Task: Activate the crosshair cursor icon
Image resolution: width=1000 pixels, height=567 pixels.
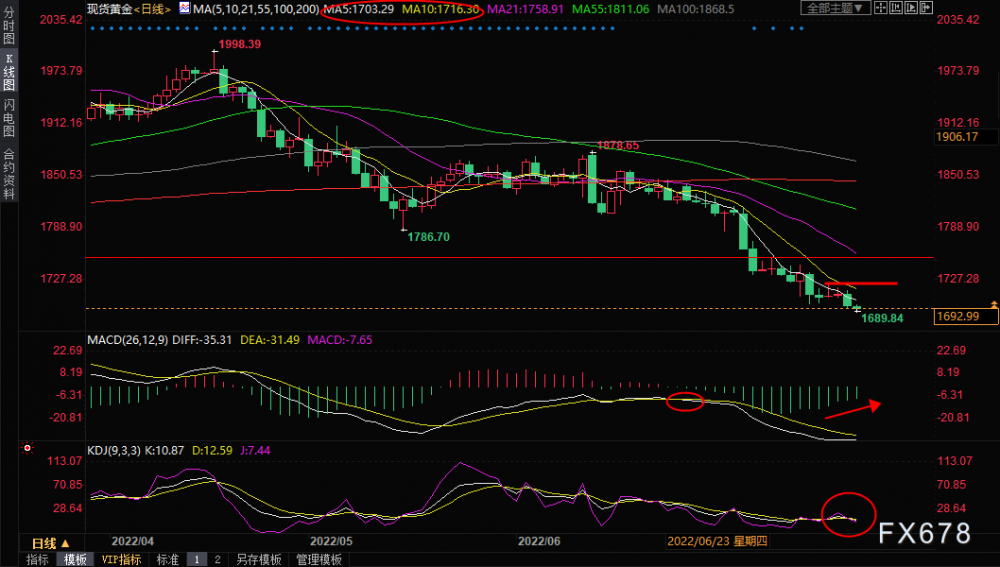Action: 881,8
